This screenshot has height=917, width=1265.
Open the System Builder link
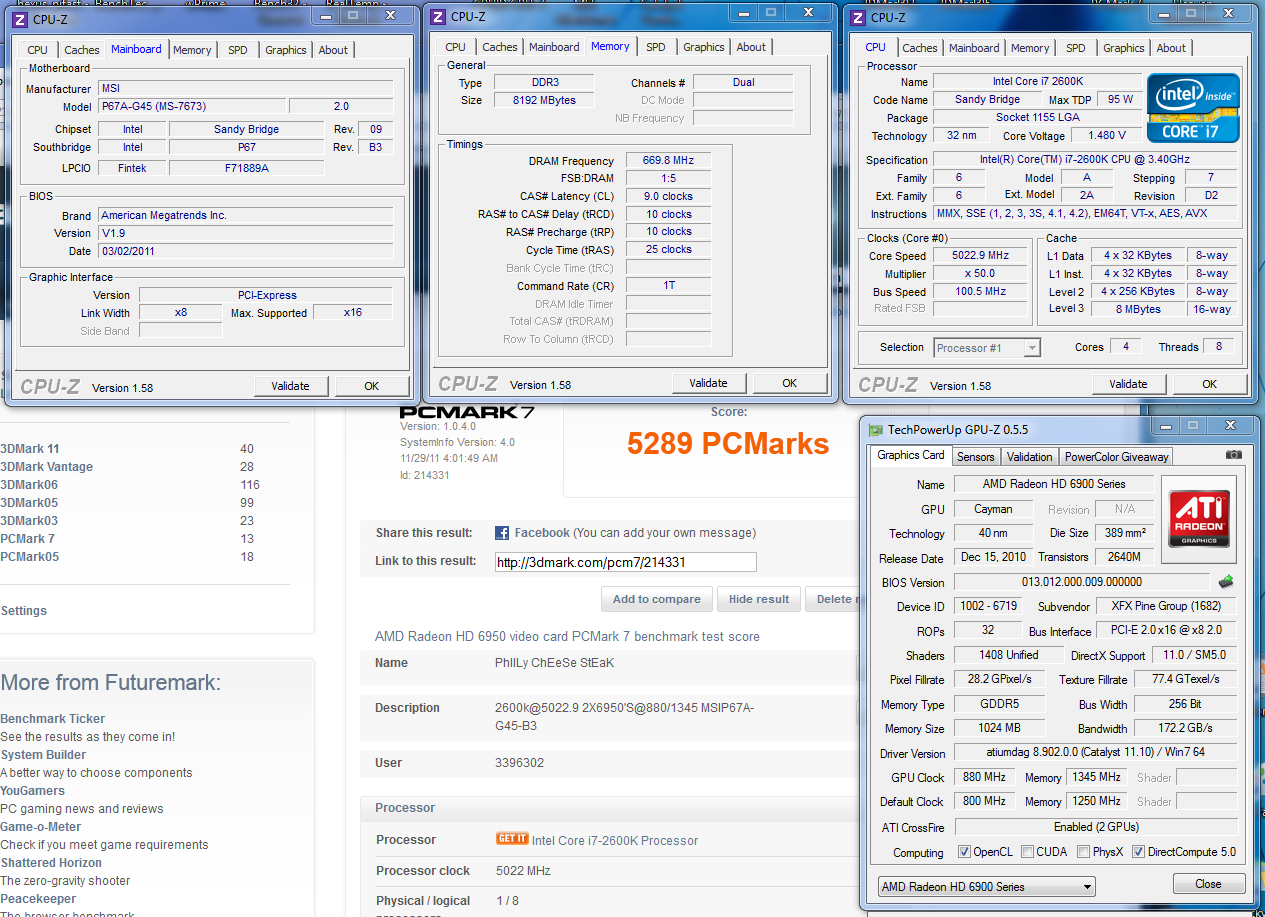click(43, 755)
